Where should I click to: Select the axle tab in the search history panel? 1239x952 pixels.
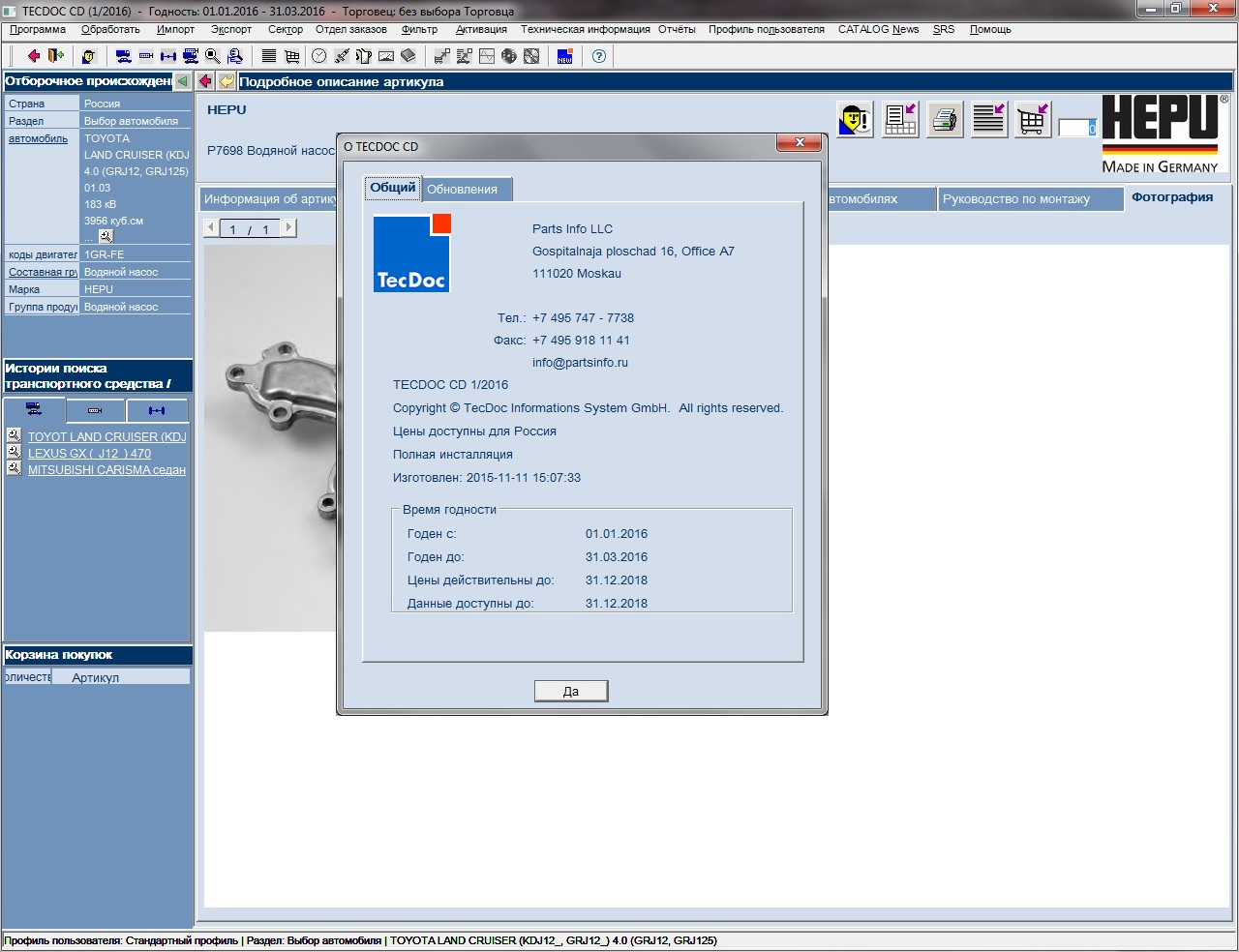pyautogui.click(x=157, y=410)
